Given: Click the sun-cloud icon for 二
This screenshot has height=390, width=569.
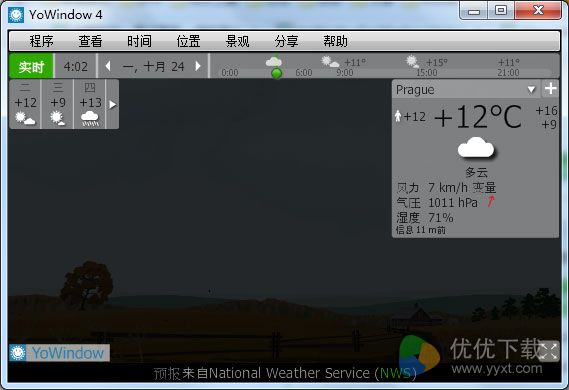Looking at the screenshot, I should [25, 119].
